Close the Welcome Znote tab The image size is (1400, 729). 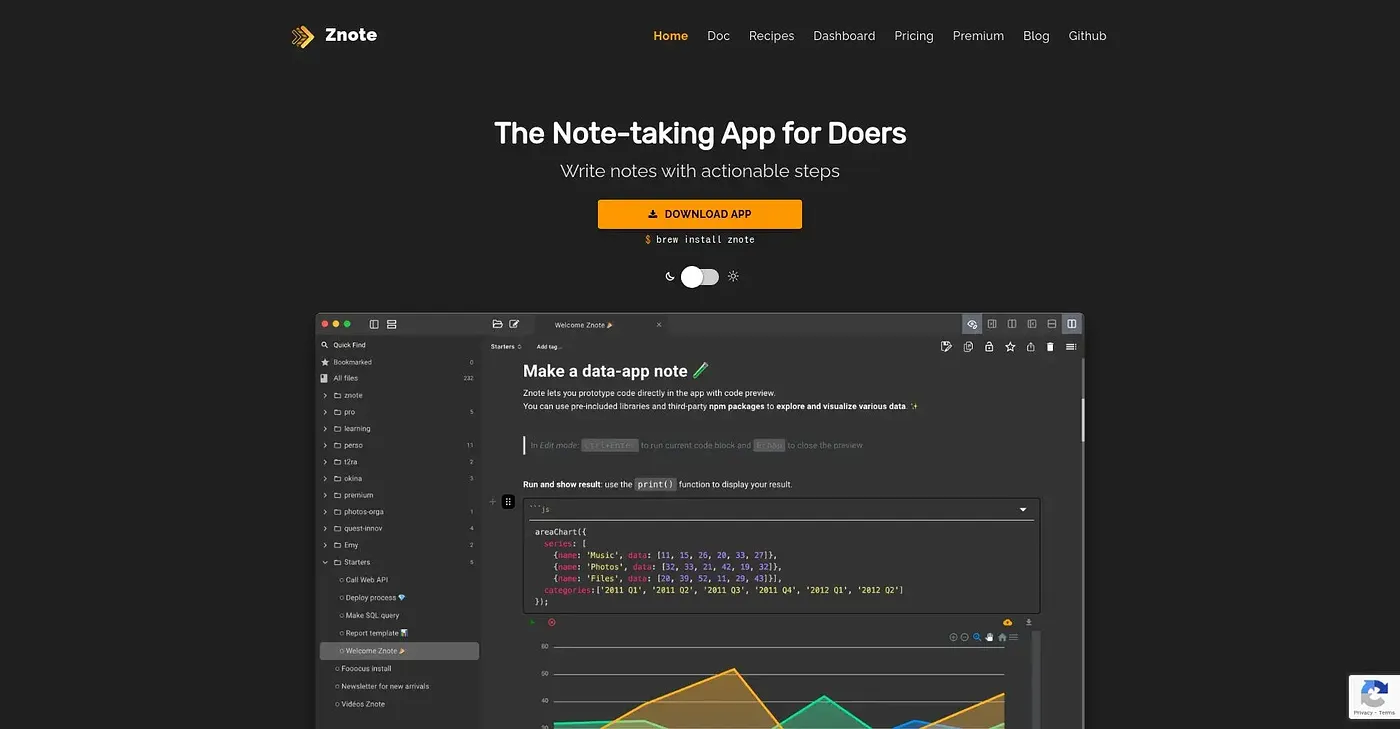659,325
